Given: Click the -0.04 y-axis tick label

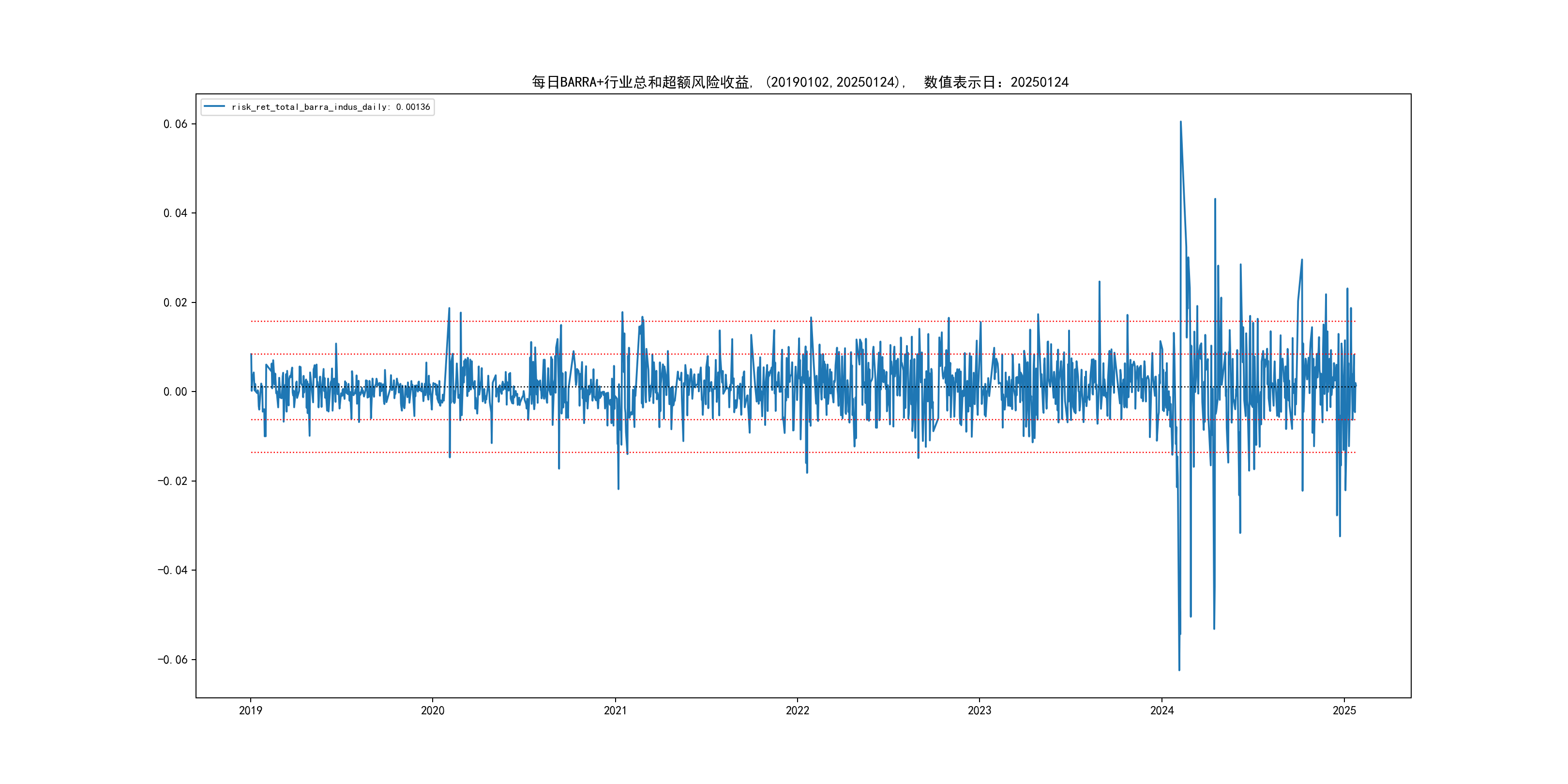Looking at the screenshot, I should (173, 571).
